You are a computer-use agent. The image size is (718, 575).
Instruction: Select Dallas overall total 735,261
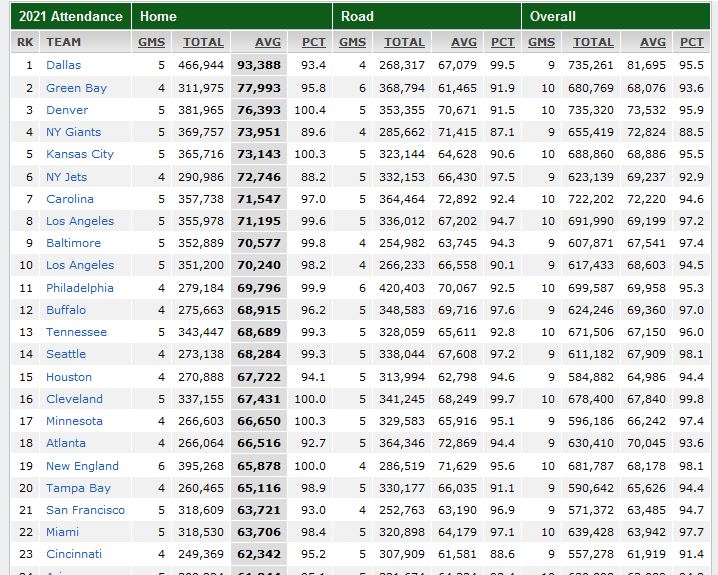(591, 65)
